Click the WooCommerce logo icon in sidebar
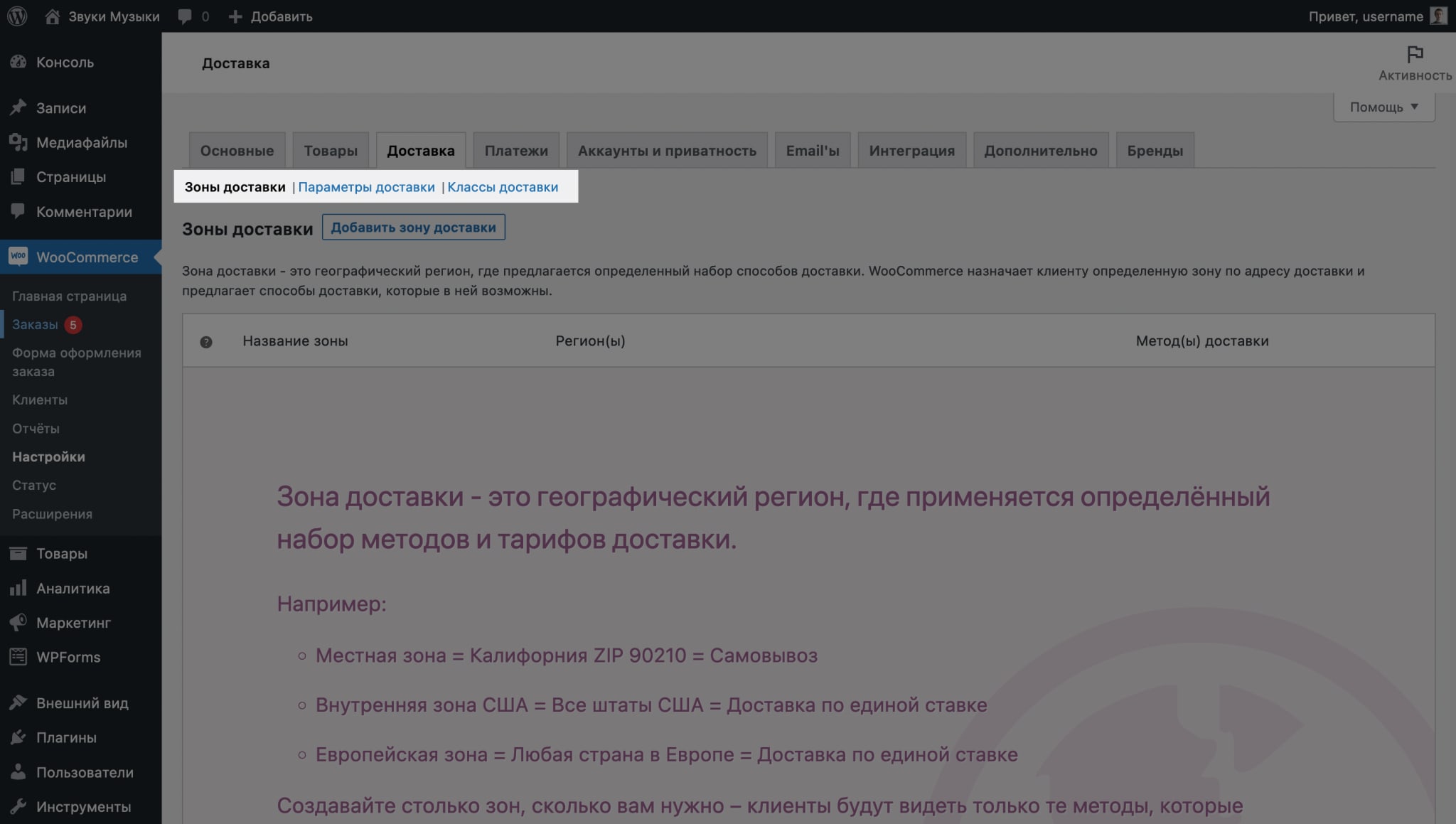This screenshot has width=1456, height=824. [x=18, y=257]
